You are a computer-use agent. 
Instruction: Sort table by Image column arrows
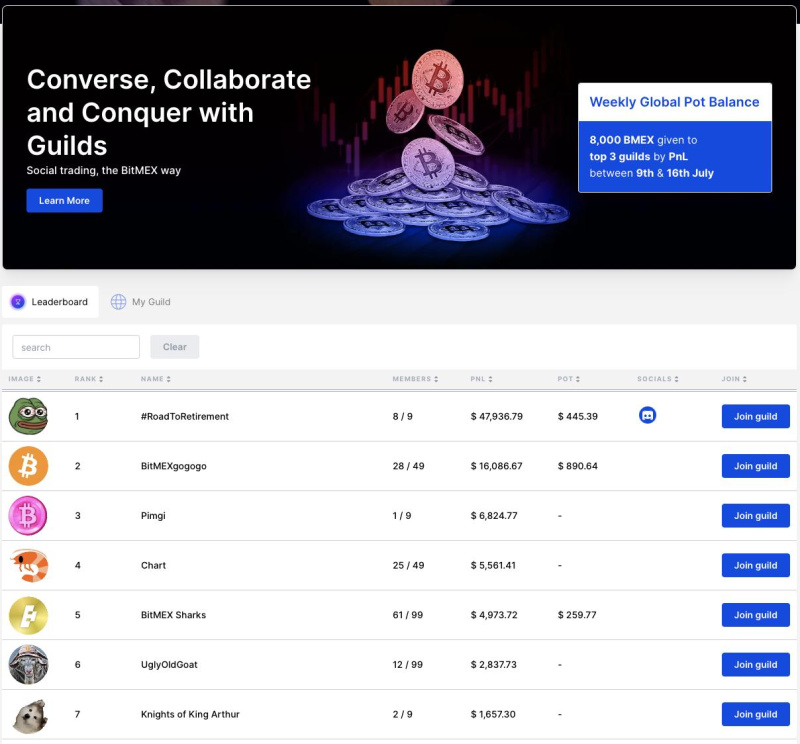click(39, 379)
